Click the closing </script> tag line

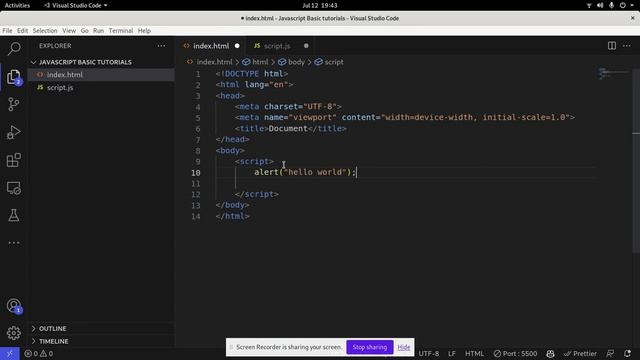[x=257, y=194]
